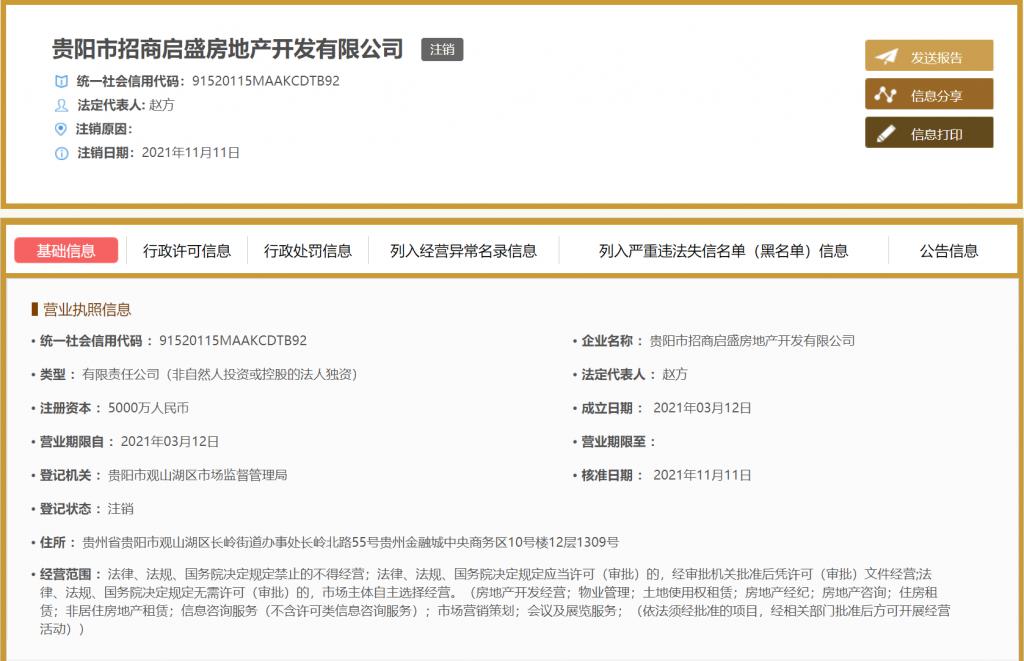Click the 类型 value 有限责任公司
This screenshot has width=1024, height=661.
pos(219,374)
